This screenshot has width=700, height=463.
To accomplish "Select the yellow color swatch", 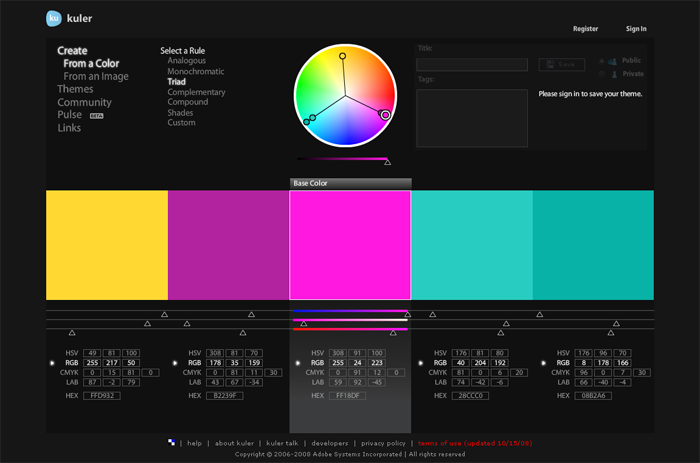I will [107, 245].
